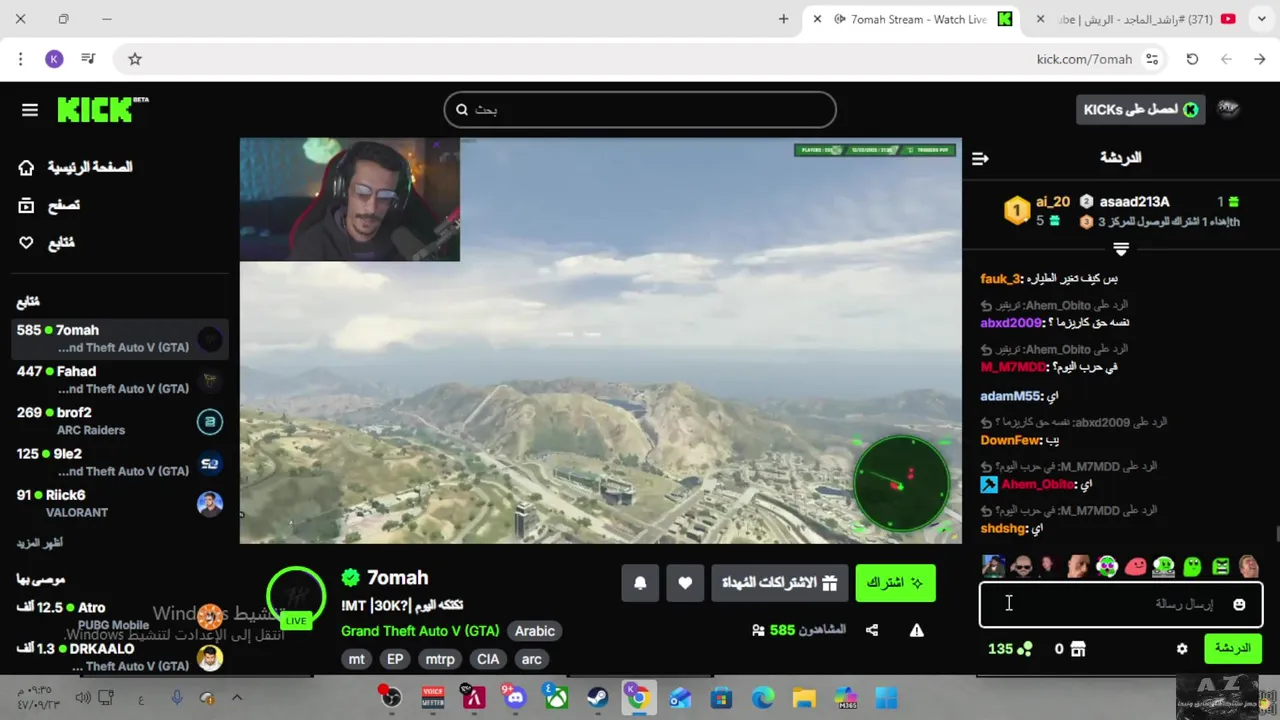Image resolution: width=1280 pixels, height=720 pixels.
Task: Select the mtrp tag
Action: 440,659
